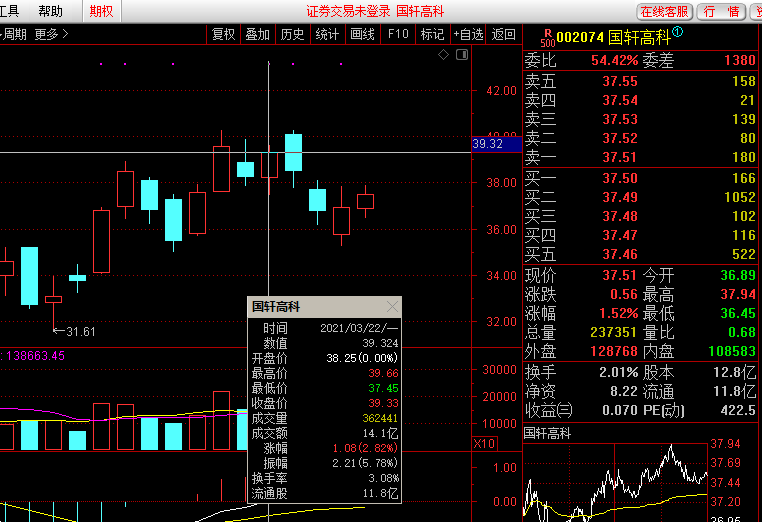Click the R 500 margin icon

548,38
